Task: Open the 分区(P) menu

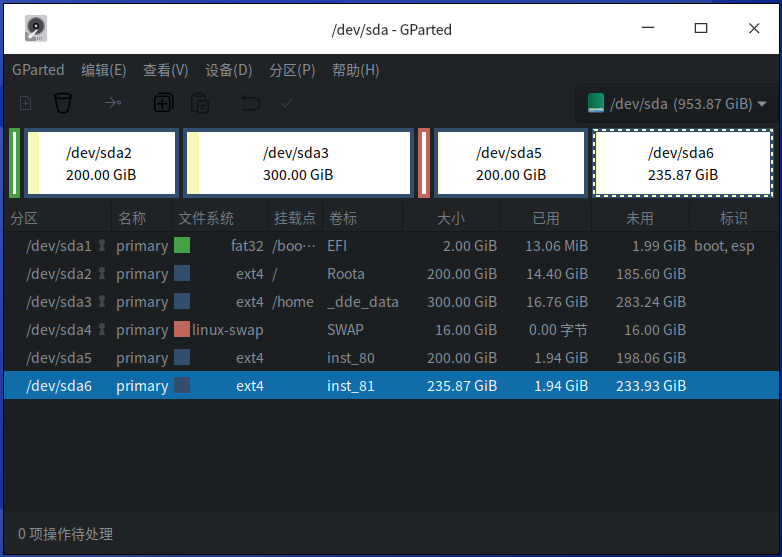Action: tap(292, 70)
